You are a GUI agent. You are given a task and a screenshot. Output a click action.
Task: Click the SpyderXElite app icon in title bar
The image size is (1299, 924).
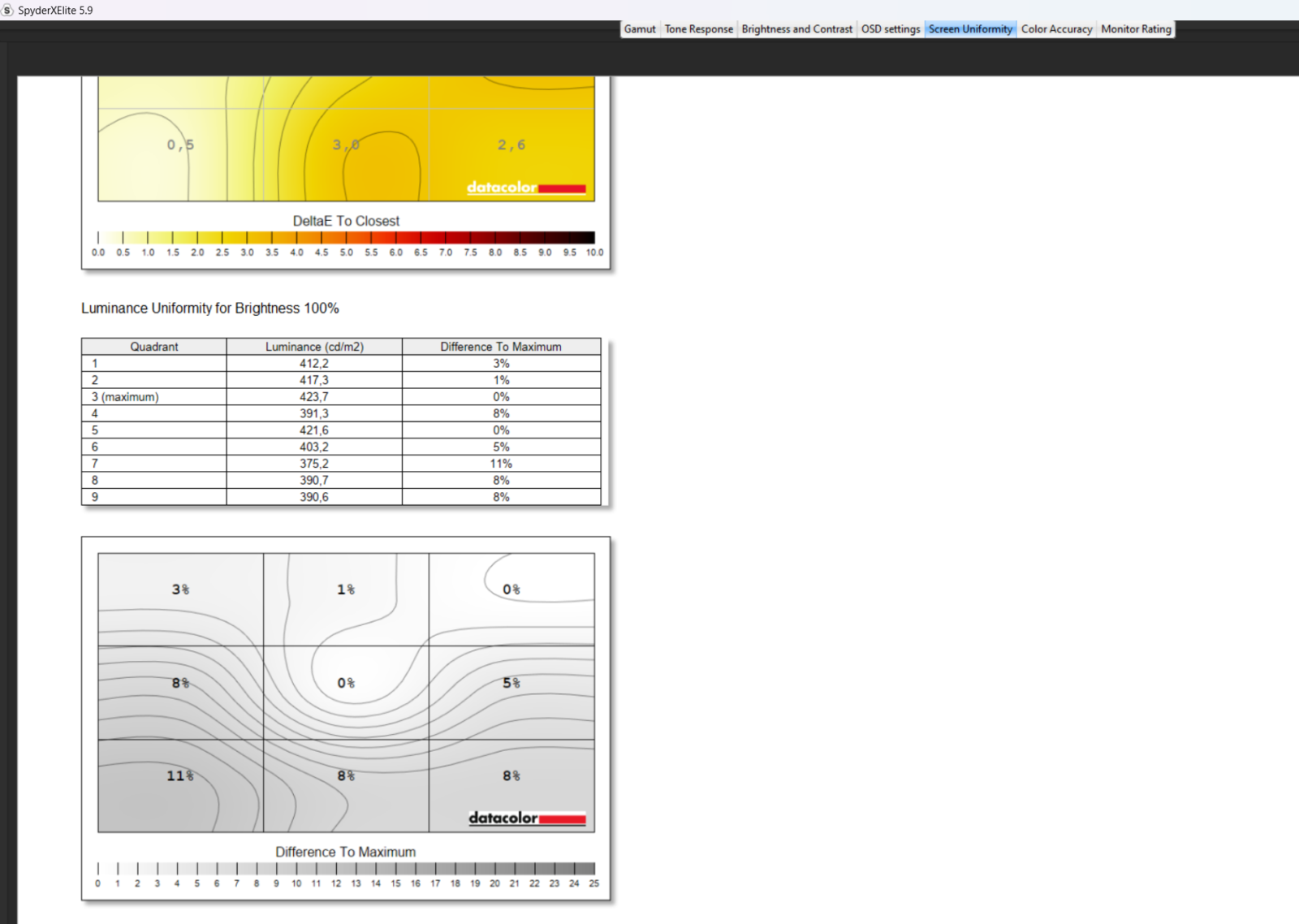[x=8, y=11]
